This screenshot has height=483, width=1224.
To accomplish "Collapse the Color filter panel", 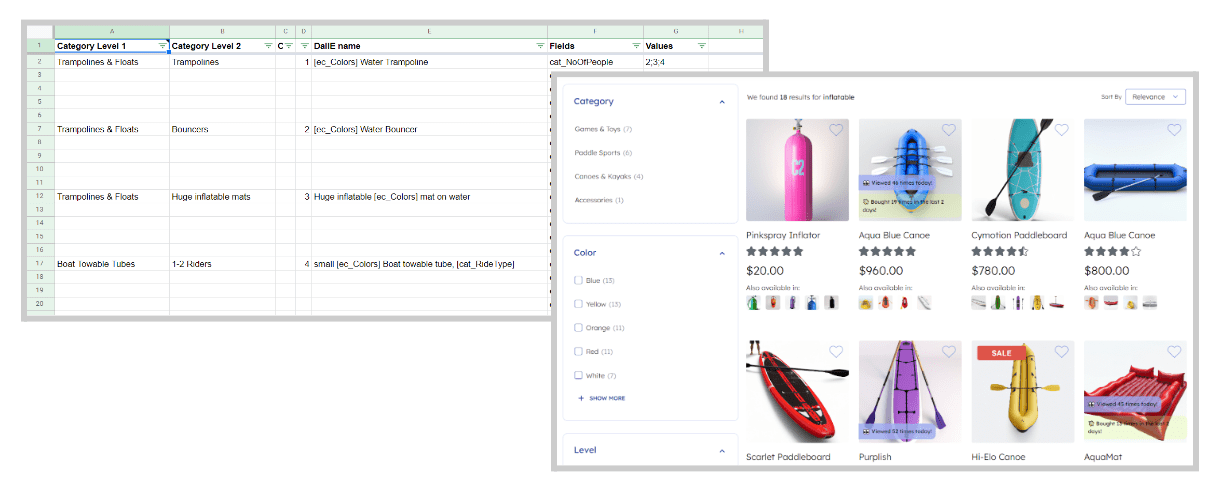I will click(721, 254).
